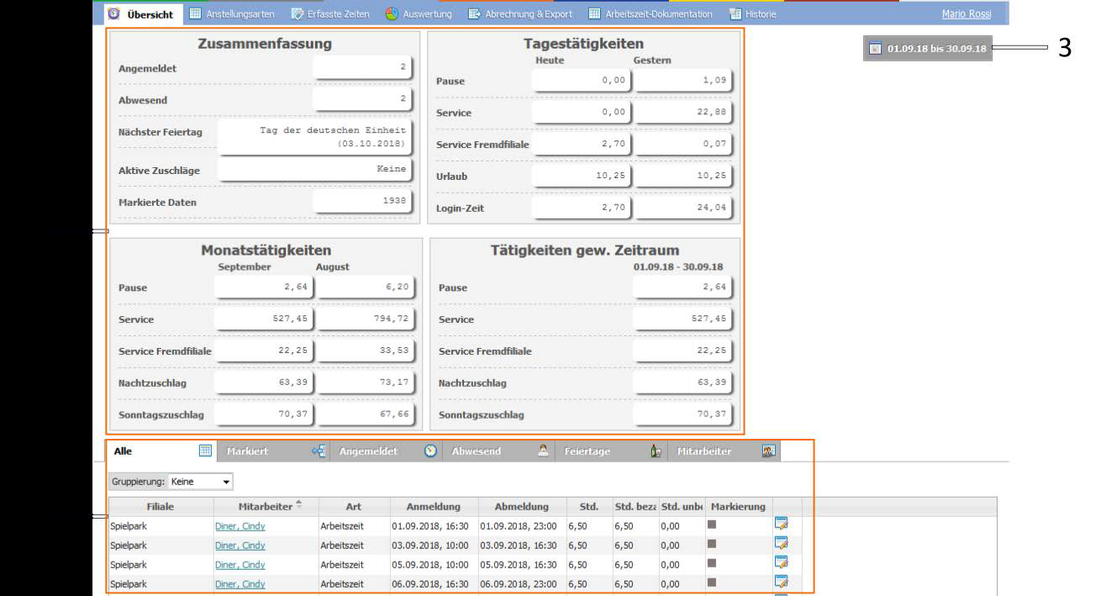Click the table grid icon on the Alle tab

point(205,451)
